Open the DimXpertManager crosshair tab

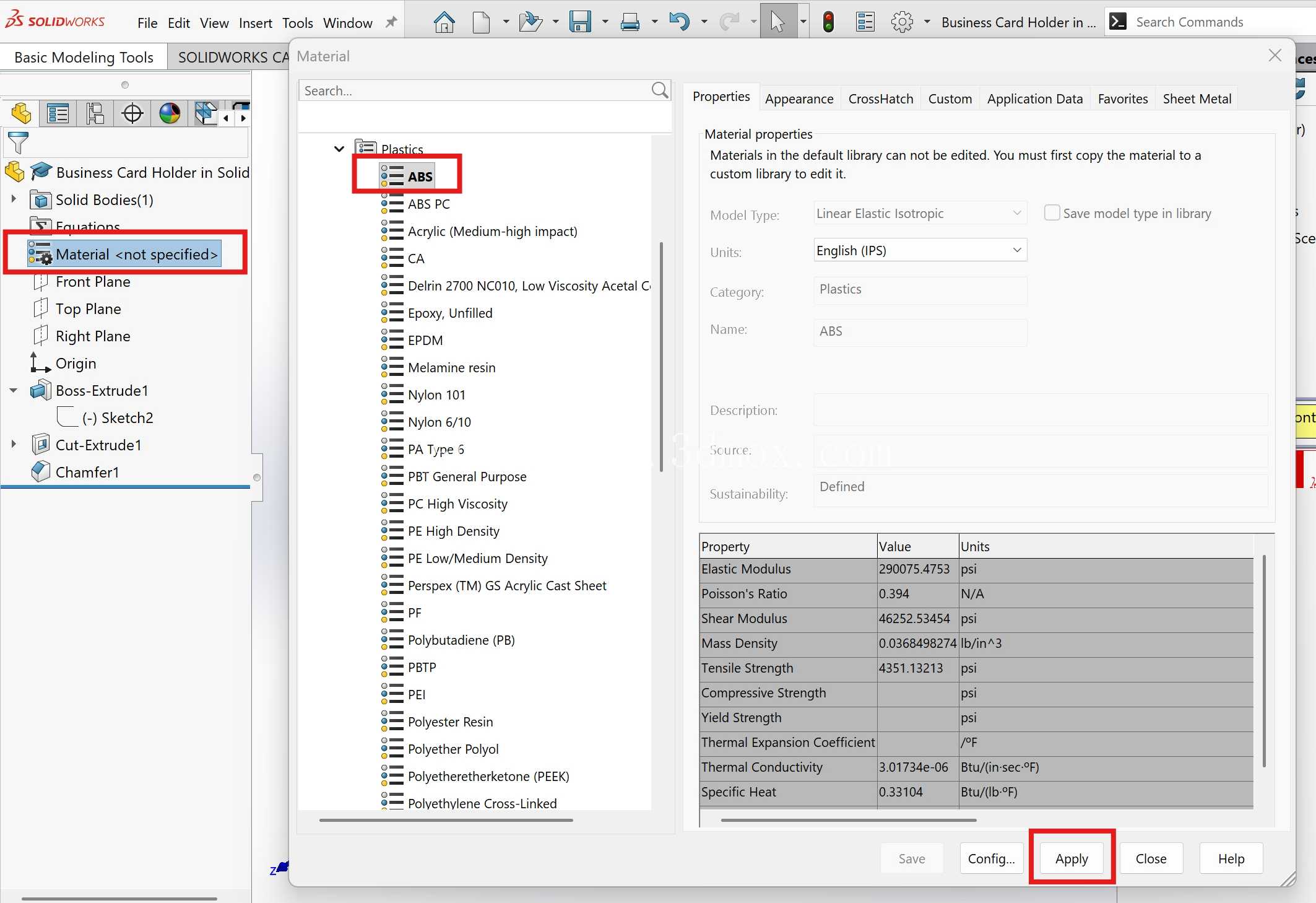click(x=132, y=113)
